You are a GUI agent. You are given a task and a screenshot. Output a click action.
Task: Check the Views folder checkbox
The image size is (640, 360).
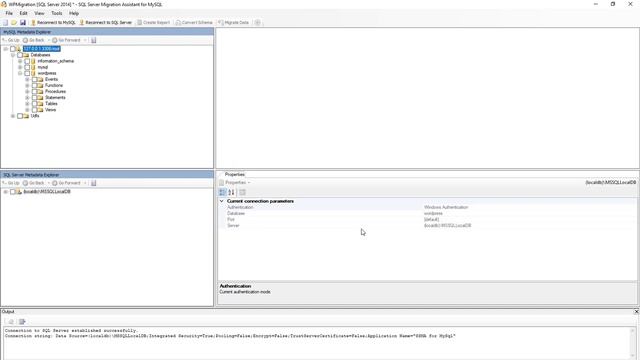(x=34, y=110)
